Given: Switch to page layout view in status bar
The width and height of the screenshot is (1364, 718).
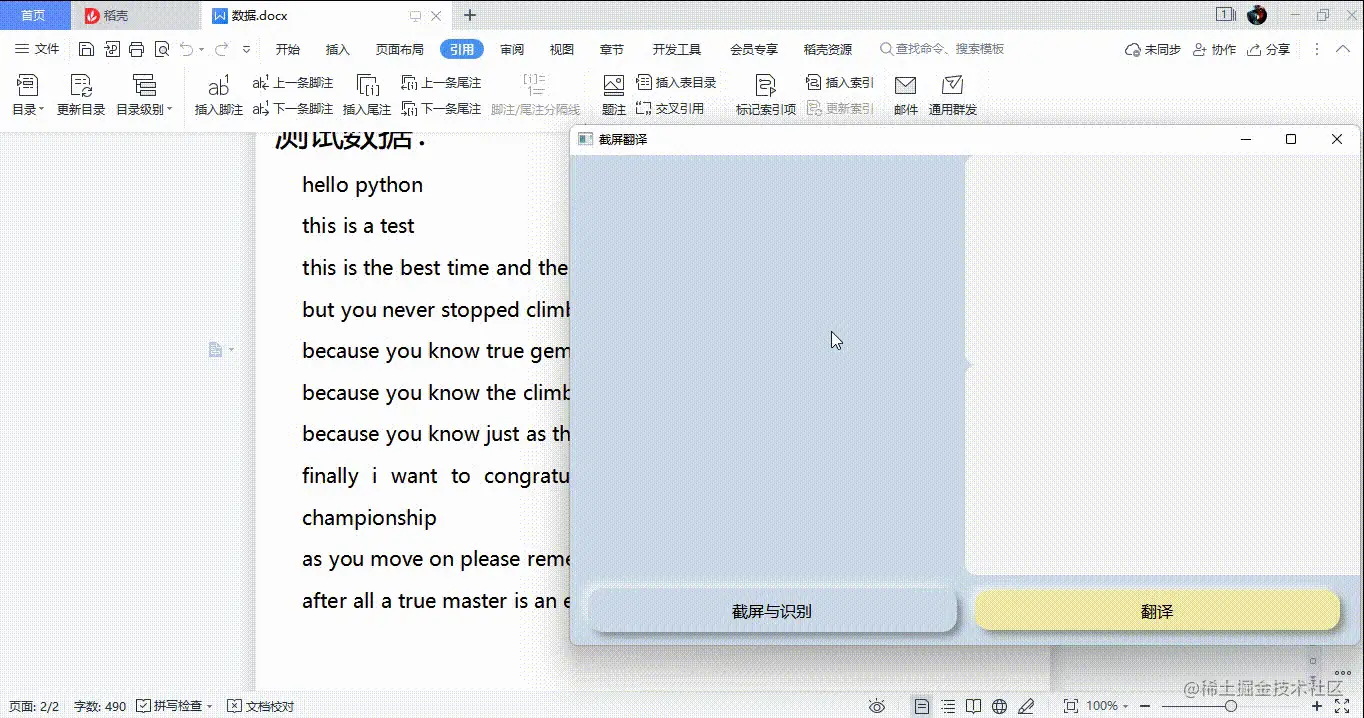Looking at the screenshot, I should (922, 706).
